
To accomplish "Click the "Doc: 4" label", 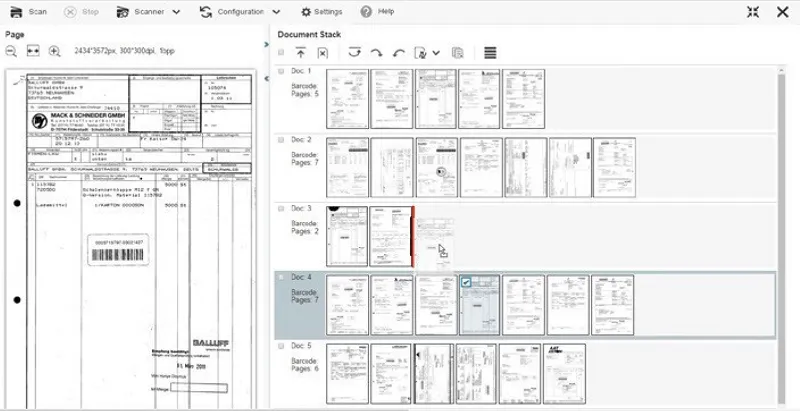I will [301, 277].
